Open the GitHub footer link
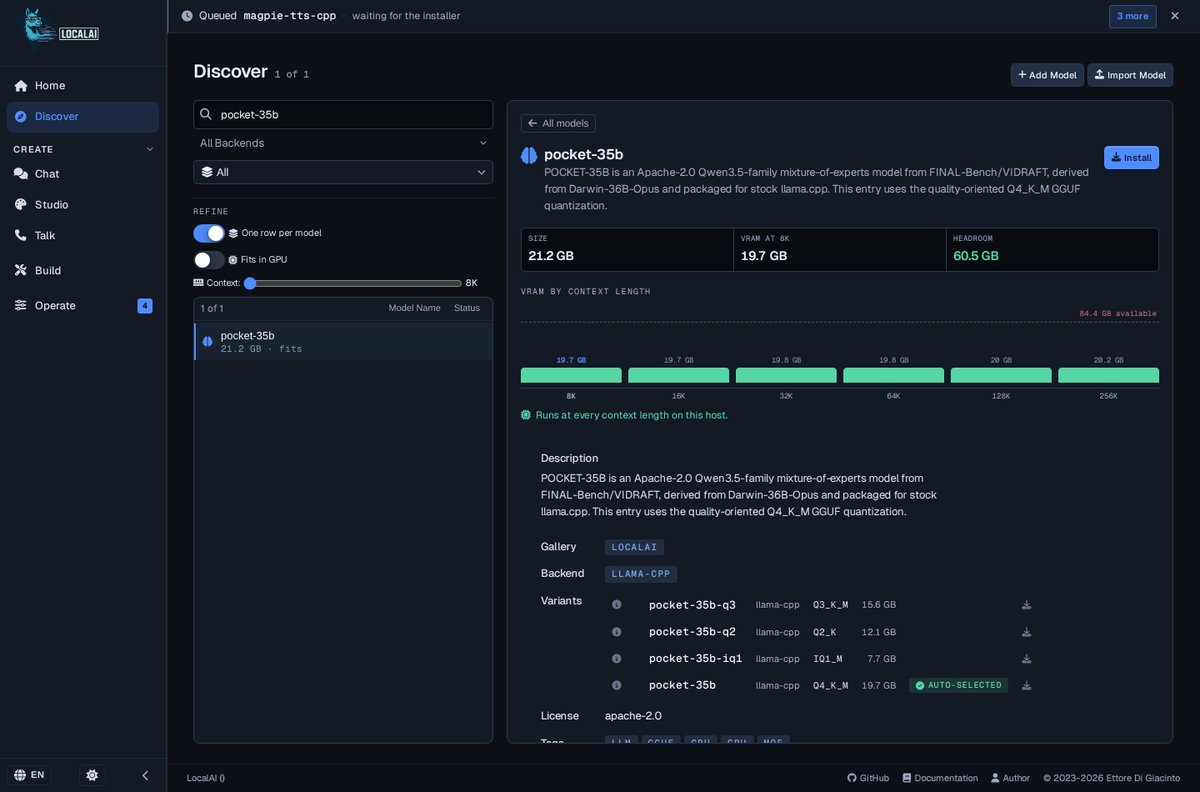 click(868, 778)
